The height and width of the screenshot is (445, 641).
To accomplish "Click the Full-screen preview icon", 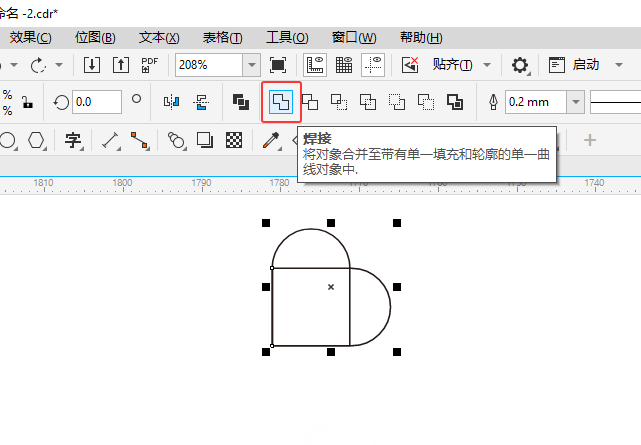I will pos(278,65).
